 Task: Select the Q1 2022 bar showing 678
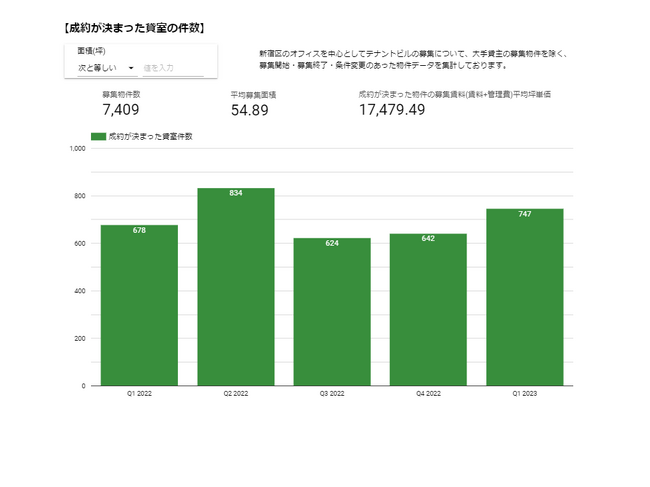click(x=139, y=305)
